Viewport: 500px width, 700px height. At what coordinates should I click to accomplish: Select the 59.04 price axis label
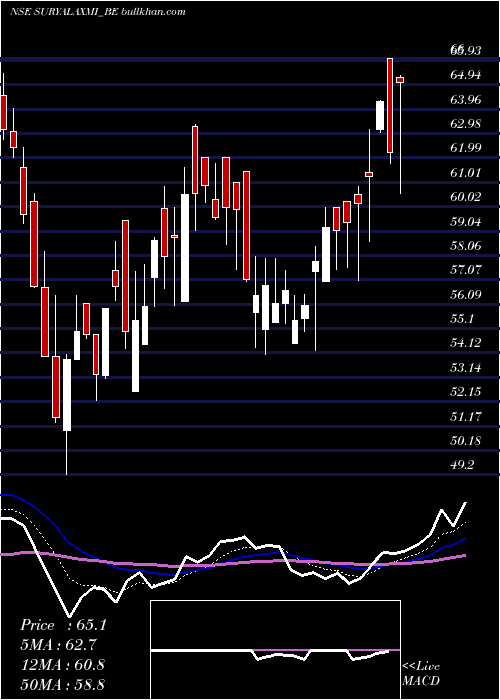467,221
